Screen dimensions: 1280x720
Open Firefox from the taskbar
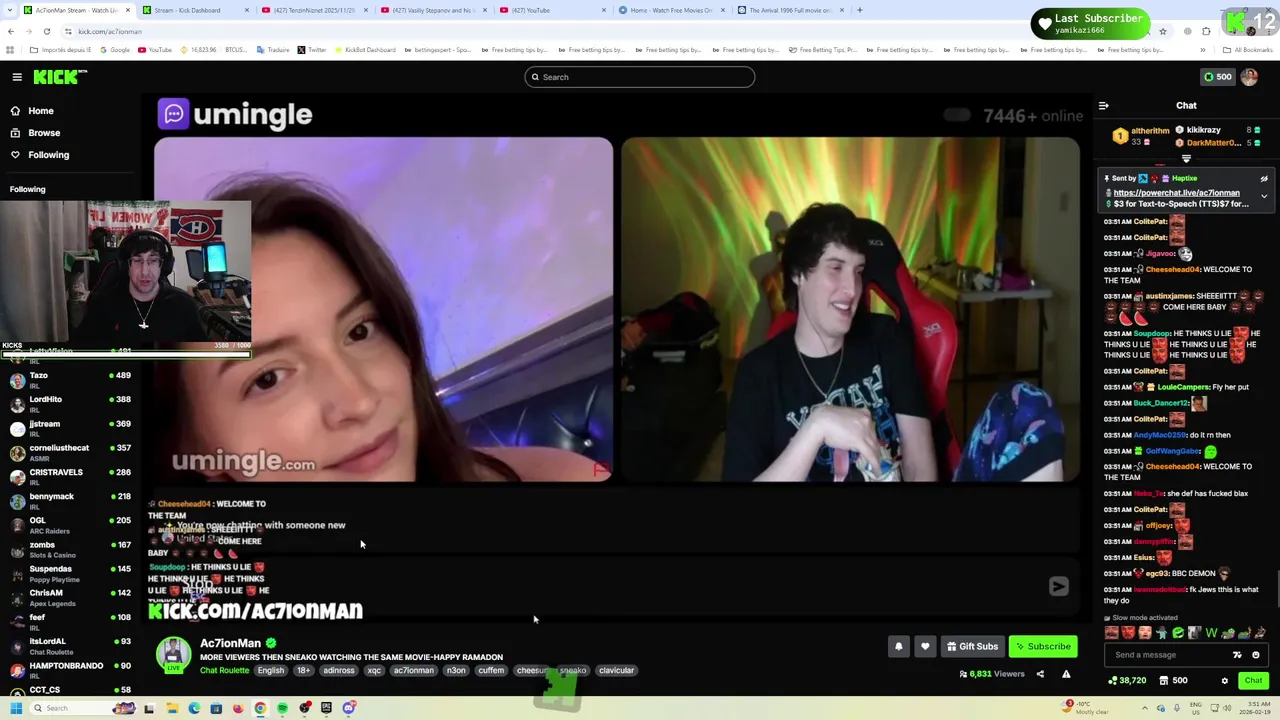point(238,708)
